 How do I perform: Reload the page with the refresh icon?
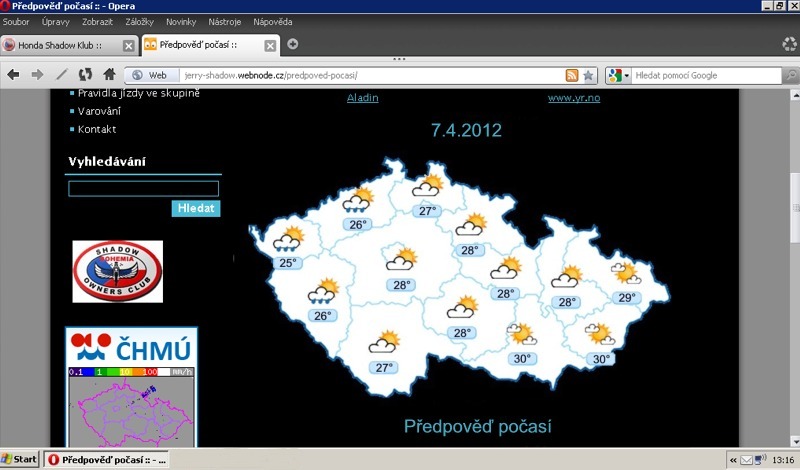pos(85,75)
